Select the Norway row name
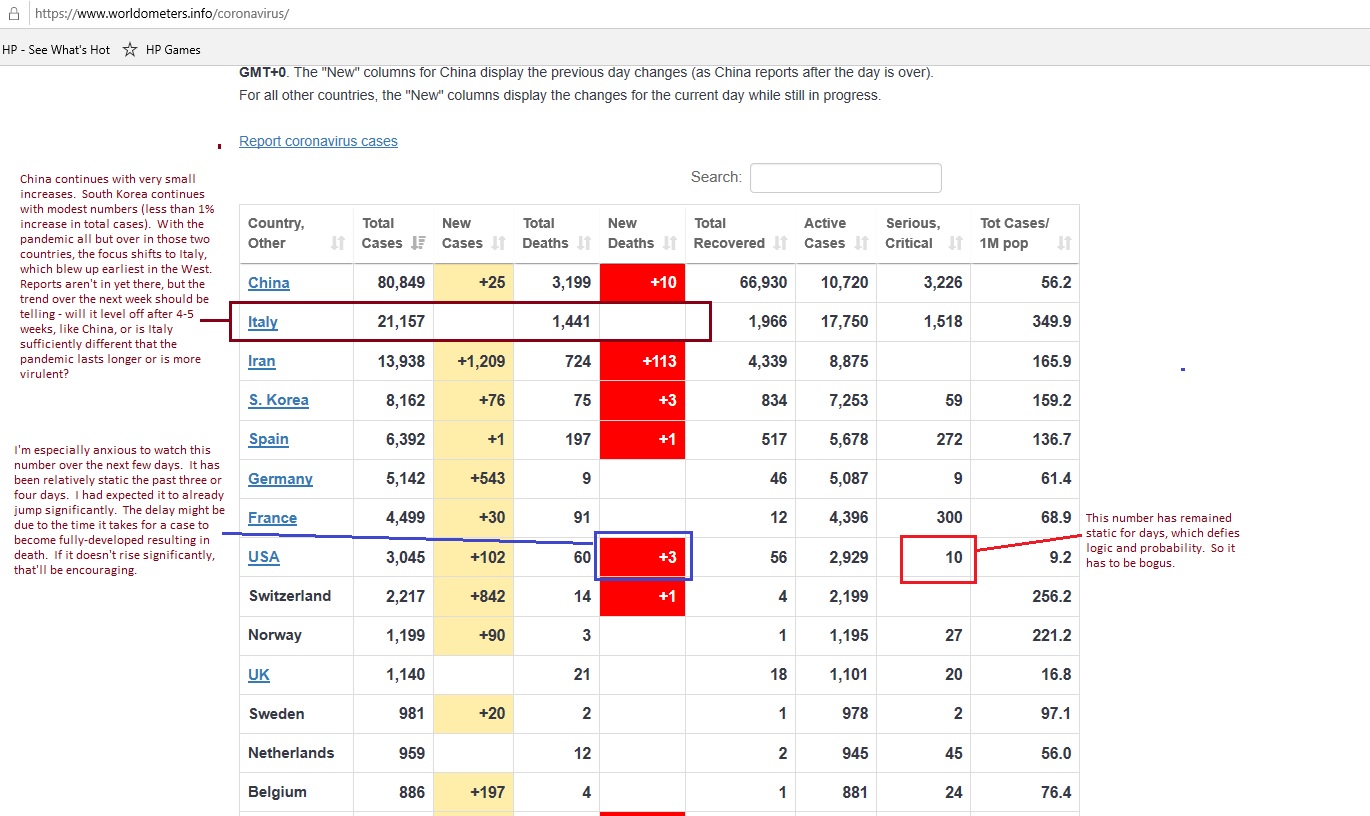This screenshot has width=1370, height=816. (x=277, y=635)
